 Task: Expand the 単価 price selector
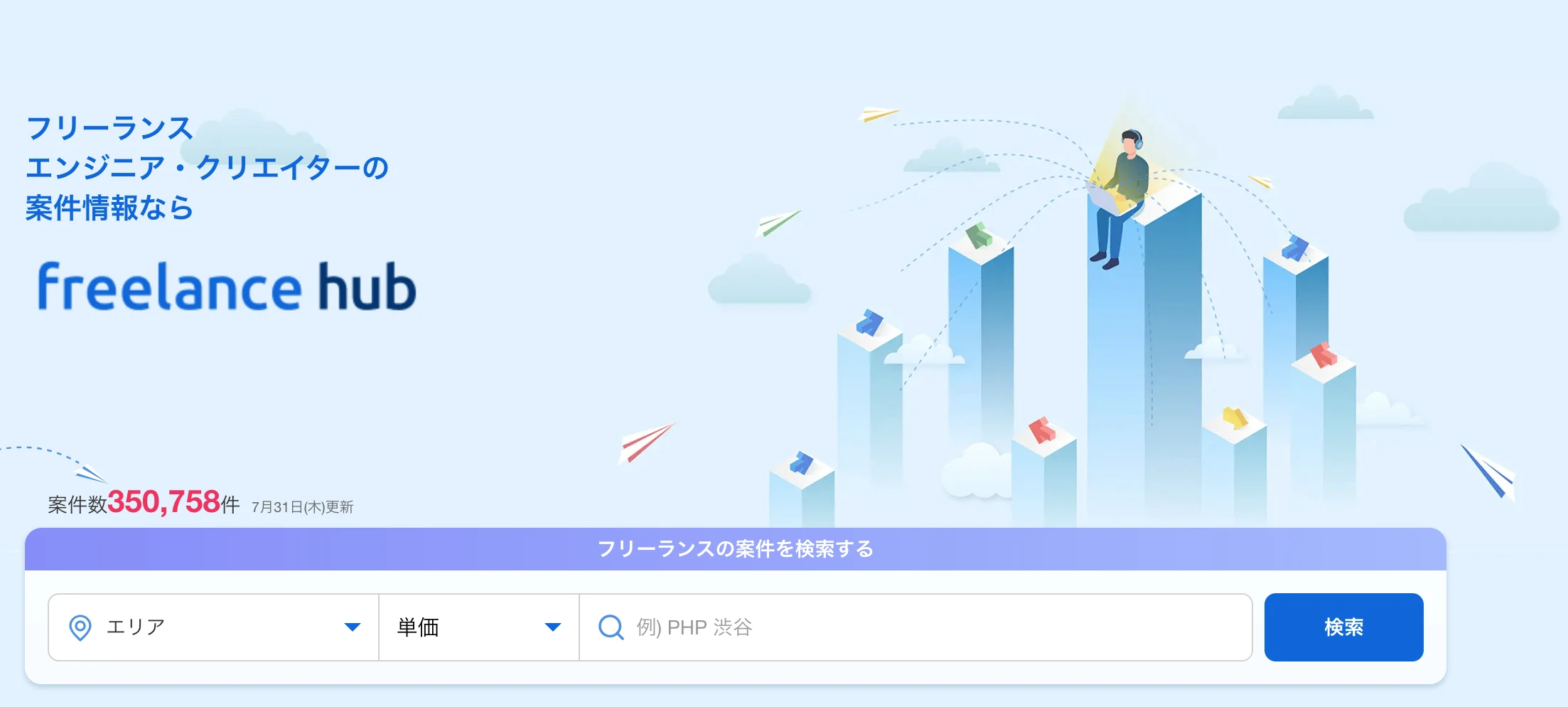click(479, 627)
